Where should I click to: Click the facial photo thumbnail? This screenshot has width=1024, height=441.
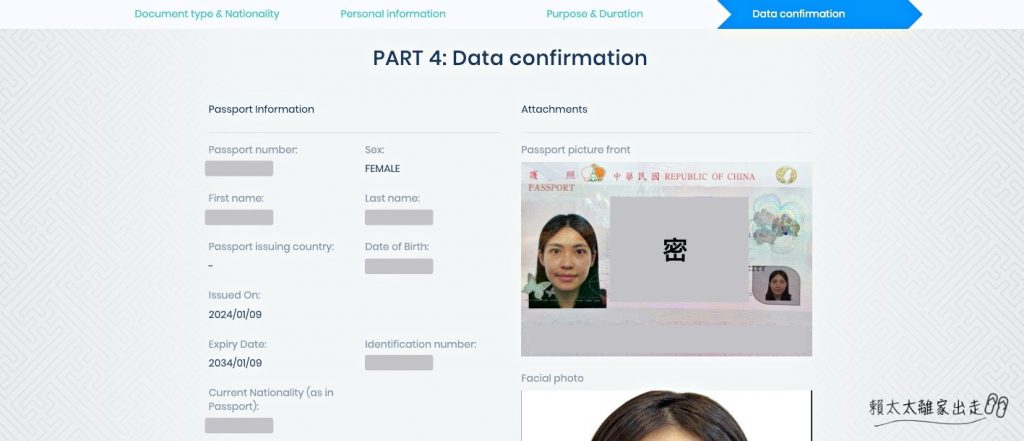(666, 416)
